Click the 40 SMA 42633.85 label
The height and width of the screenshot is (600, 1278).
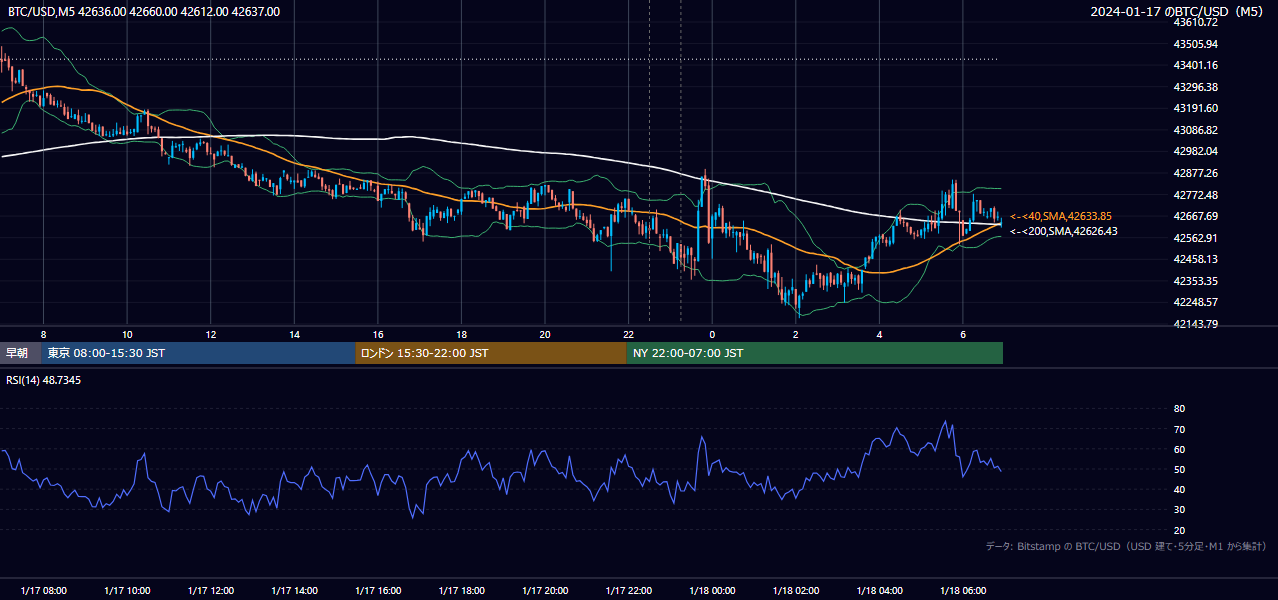coord(1061,216)
